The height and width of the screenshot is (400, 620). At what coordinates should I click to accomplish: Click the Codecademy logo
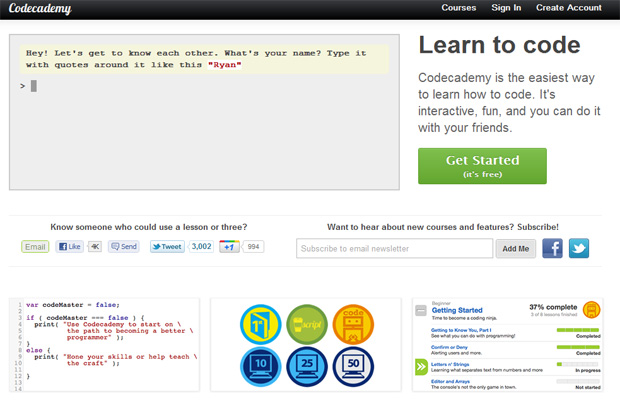tap(39, 9)
